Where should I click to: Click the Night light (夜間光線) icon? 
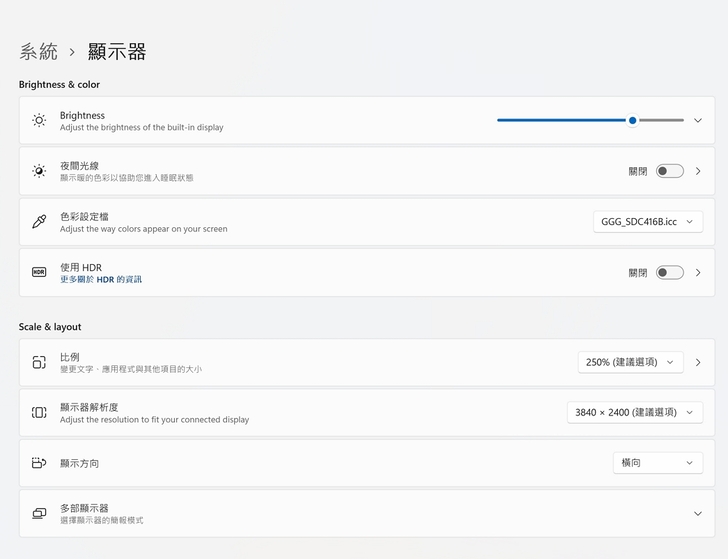click(39, 171)
